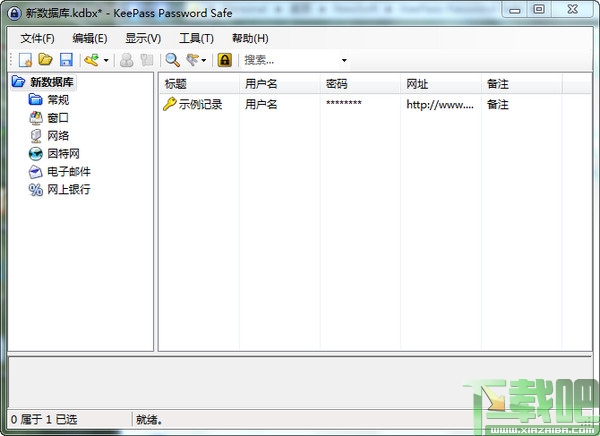The height and width of the screenshot is (436, 600).
Task: Sort by the 备注 column header
Action: click(522, 84)
